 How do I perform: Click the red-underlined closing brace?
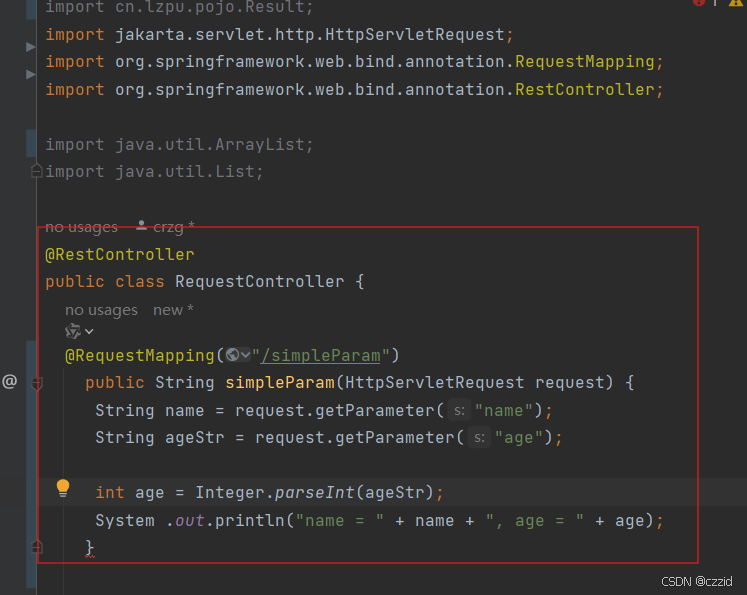point(90,548)
